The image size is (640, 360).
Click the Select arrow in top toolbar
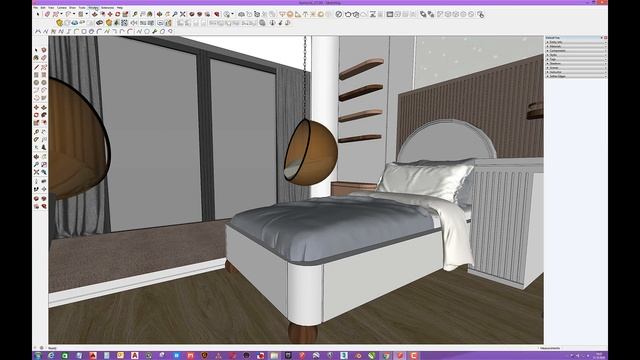(x=38, y=14)
